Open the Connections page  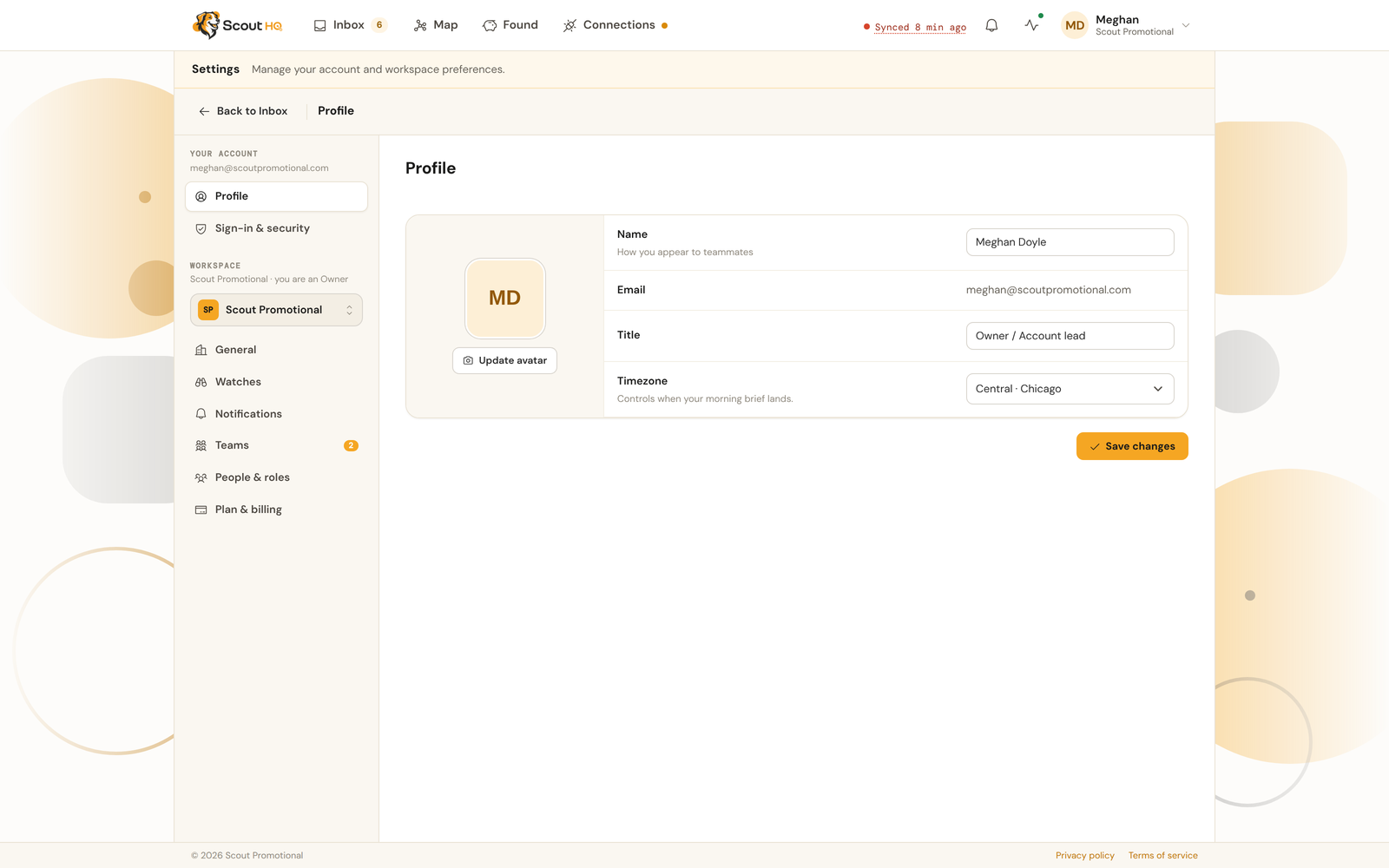tap(616, 25)
